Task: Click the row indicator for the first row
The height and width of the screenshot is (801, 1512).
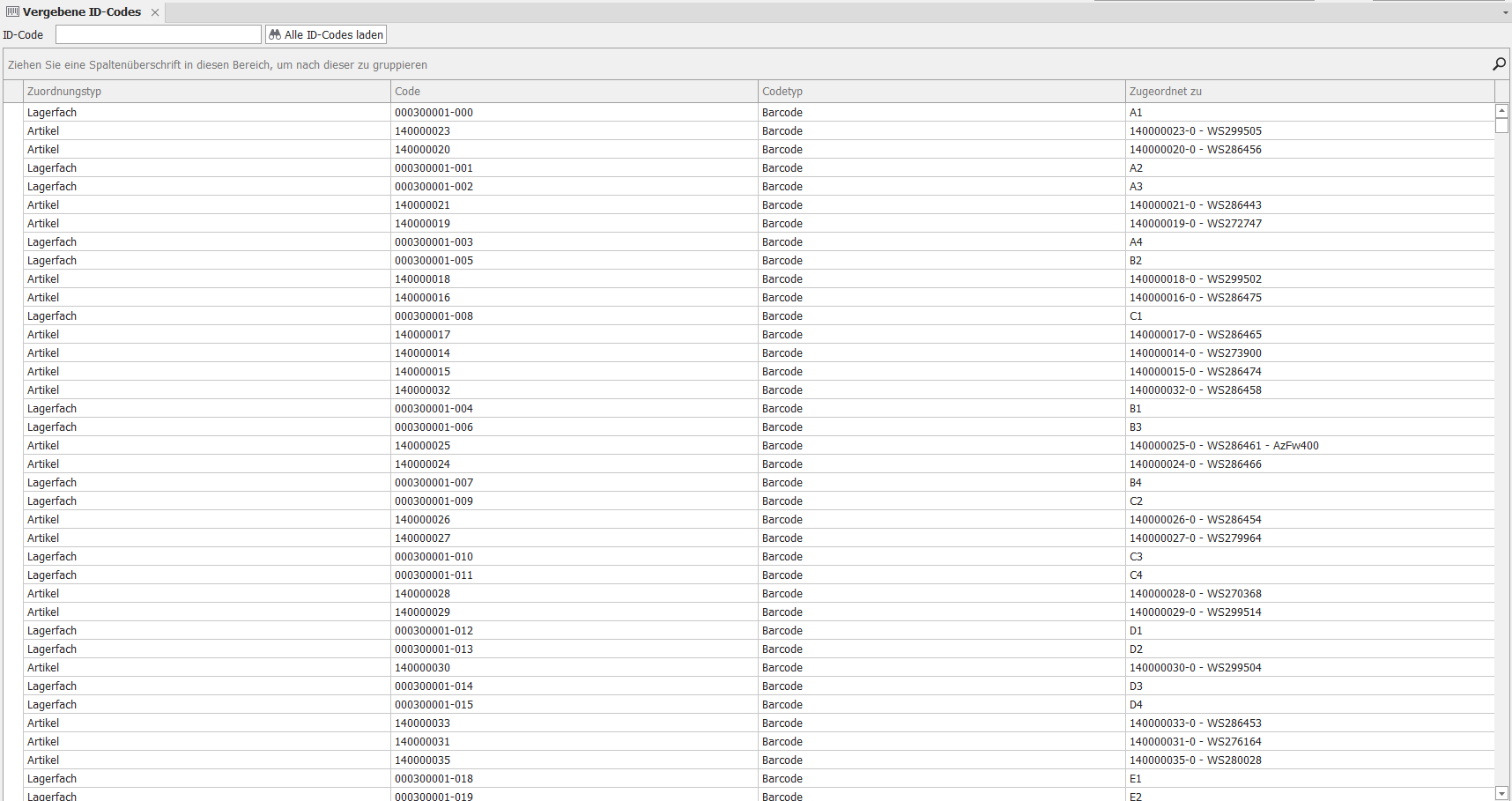Action: 13,113
